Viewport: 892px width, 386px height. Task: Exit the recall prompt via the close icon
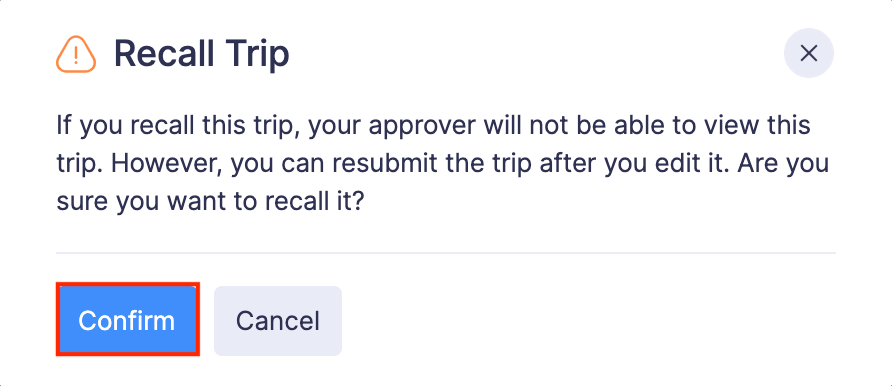tap(808, 53)
